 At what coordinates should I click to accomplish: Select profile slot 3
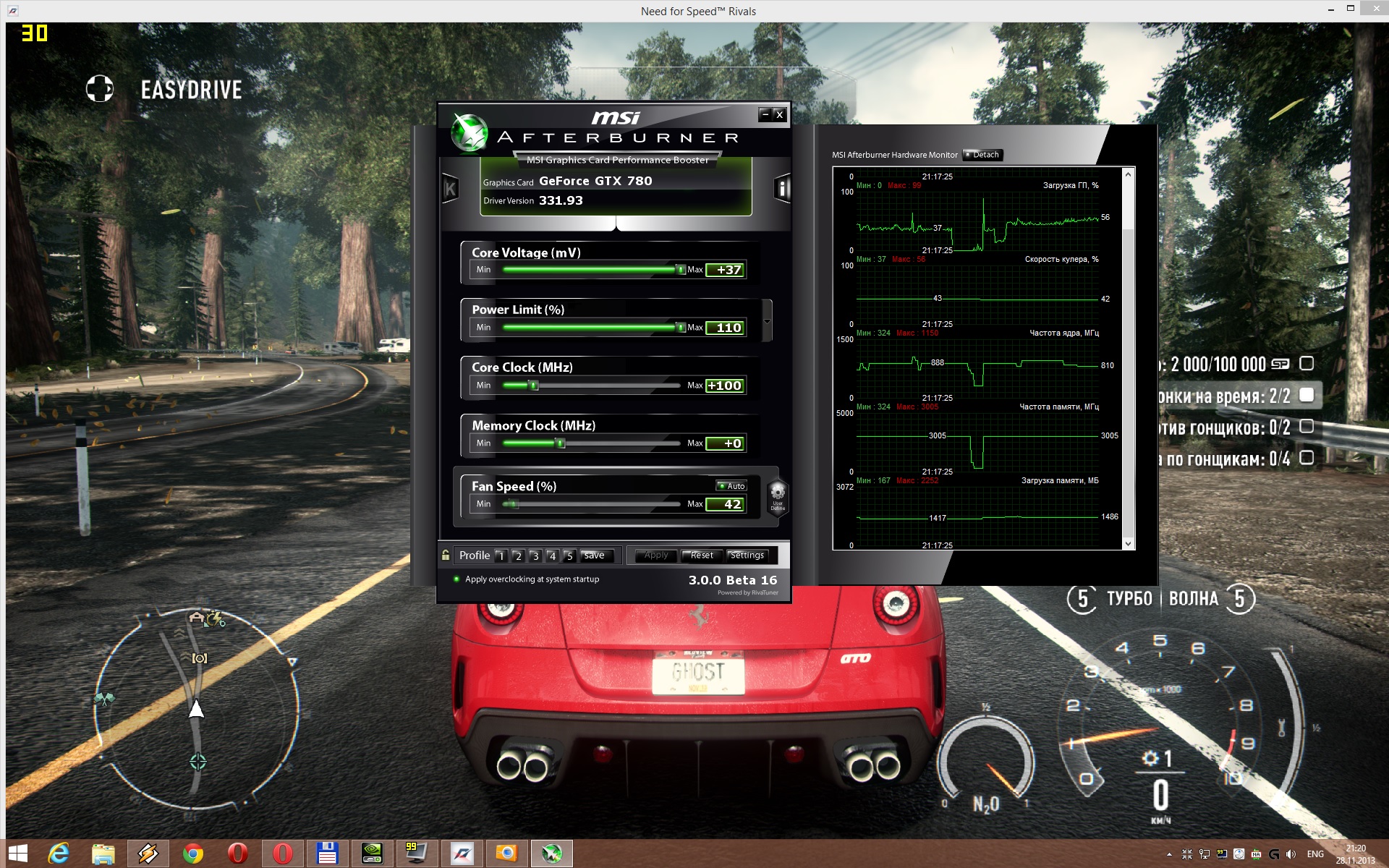click(x=535, y=556)
